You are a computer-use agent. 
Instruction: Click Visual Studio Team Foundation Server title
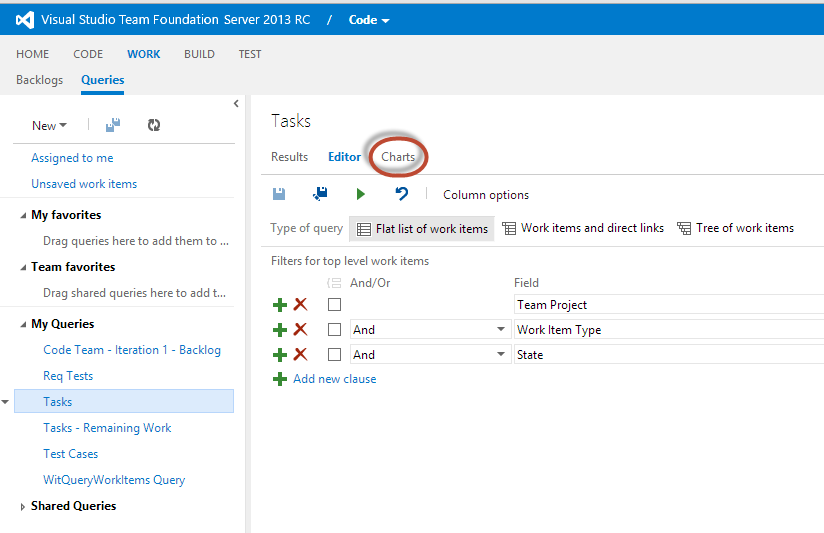pyautogui.click(x=176, y=20)
